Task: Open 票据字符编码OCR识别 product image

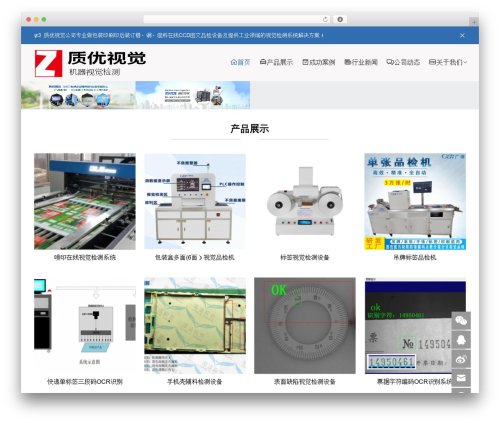Action: 415,325
